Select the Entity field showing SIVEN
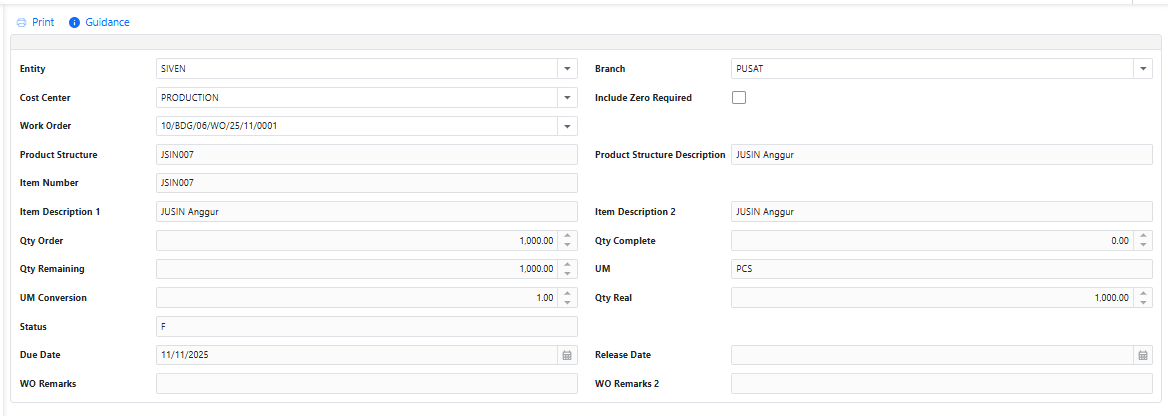 click(x=356, y=69)
